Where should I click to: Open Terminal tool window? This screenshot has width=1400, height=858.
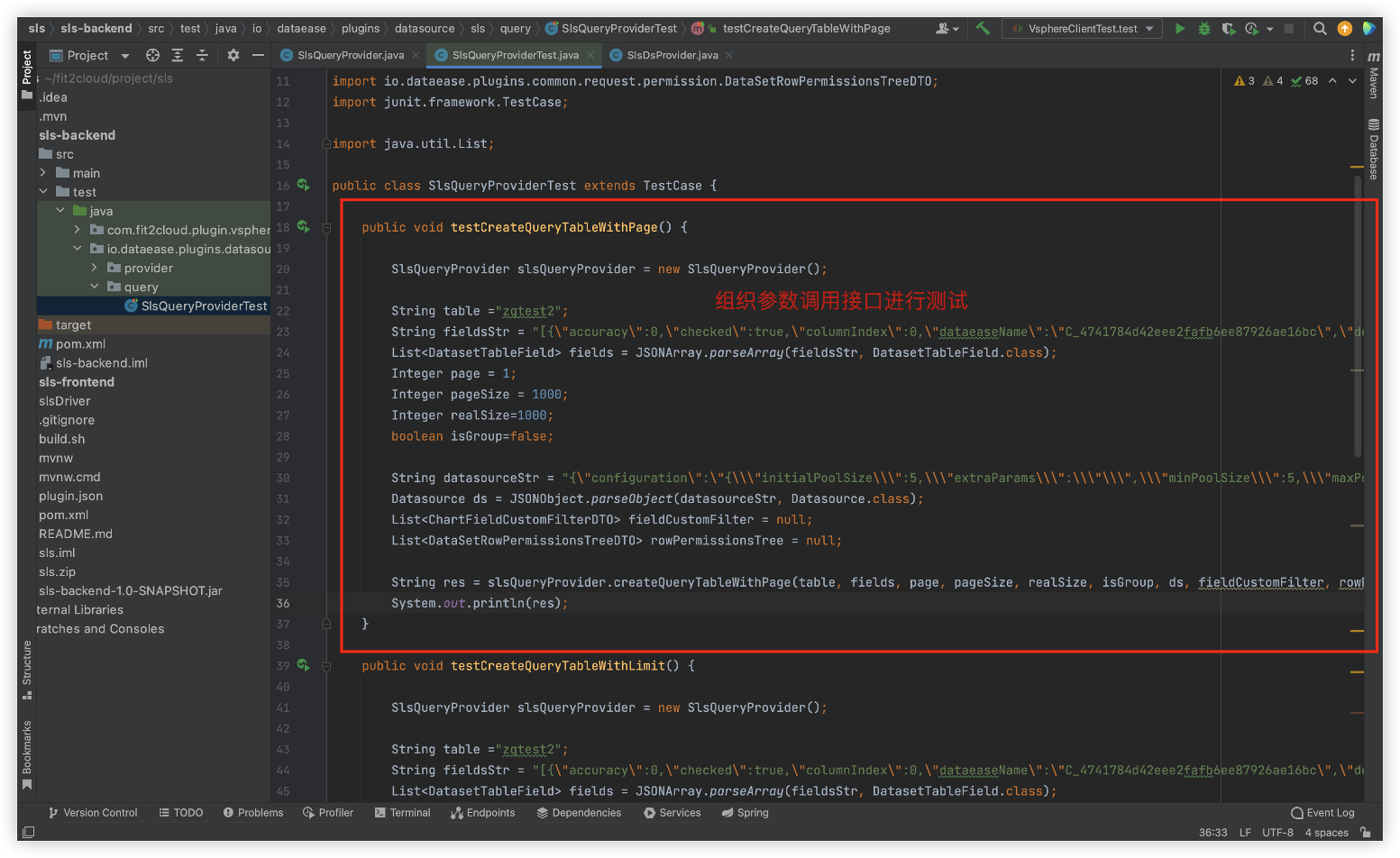[x=402, y=812]
